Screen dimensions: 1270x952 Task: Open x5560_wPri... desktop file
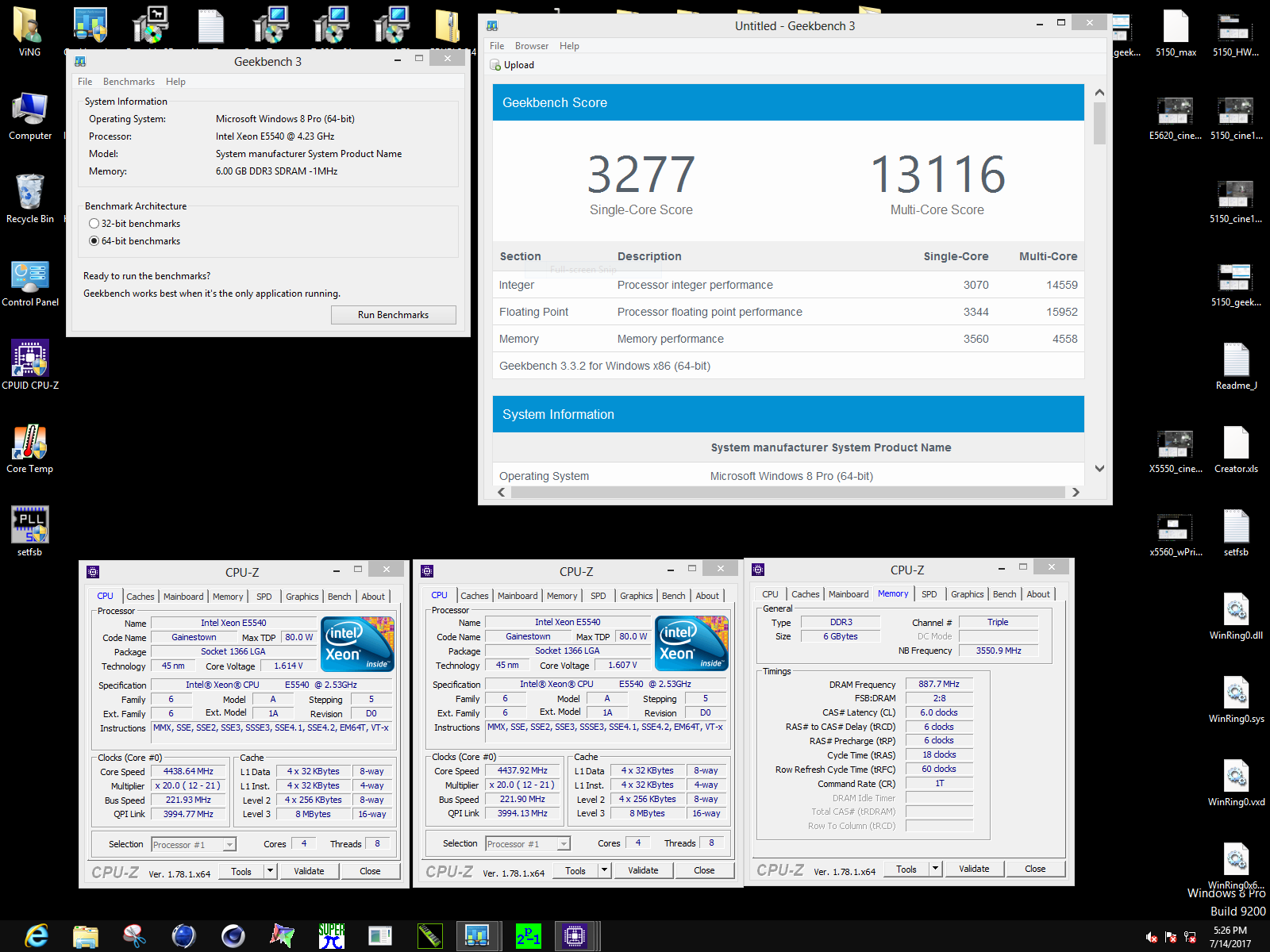1176,534
